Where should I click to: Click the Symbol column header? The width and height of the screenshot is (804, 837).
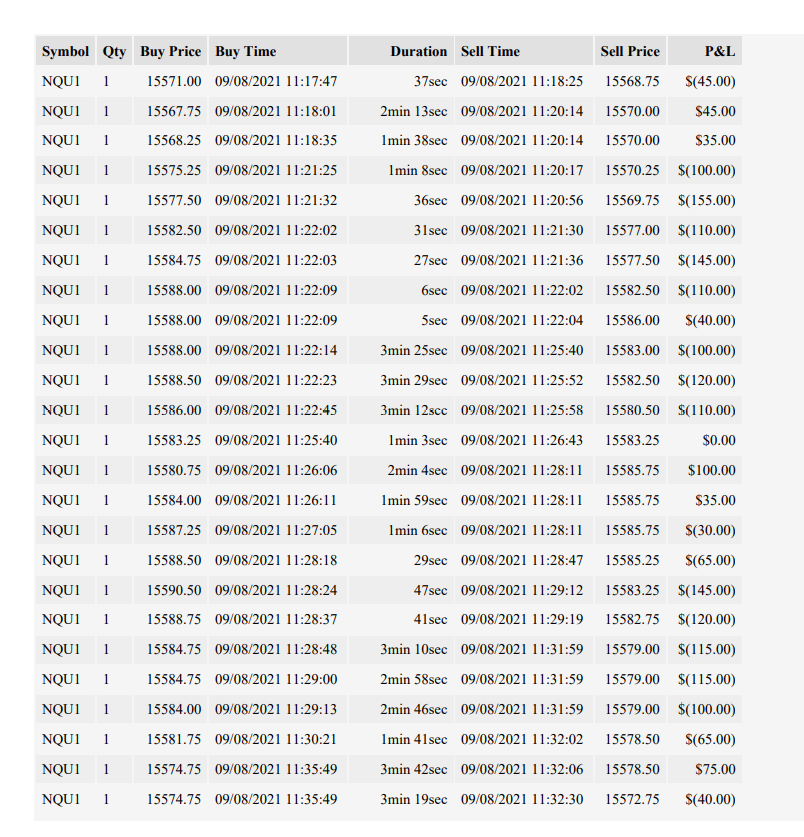click(x=65, y=51)
